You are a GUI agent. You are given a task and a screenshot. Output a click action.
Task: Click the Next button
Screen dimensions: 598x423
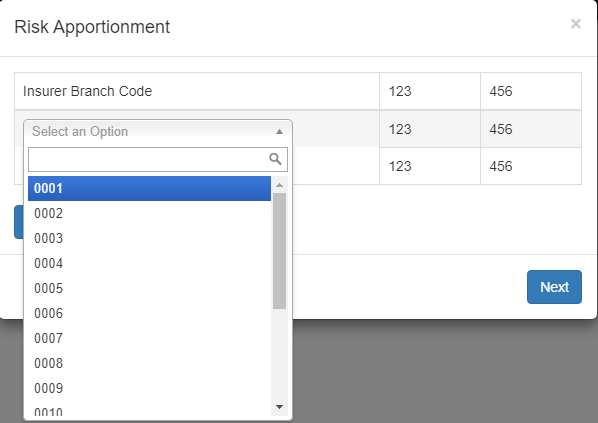[554, 287]
